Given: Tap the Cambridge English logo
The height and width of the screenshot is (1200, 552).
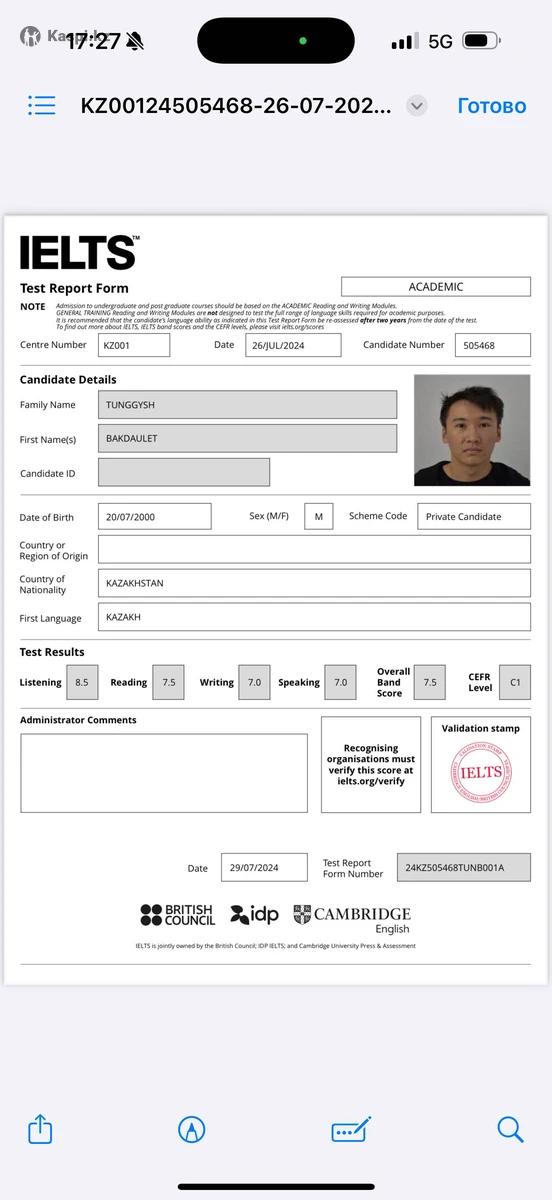Looking at the screenshot, I should 352,919.
